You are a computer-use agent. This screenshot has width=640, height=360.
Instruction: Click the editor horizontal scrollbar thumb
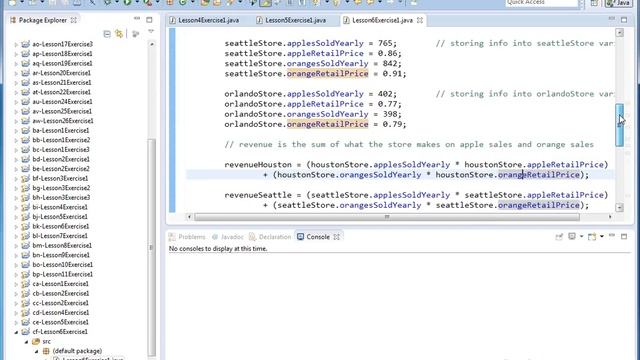387,217
